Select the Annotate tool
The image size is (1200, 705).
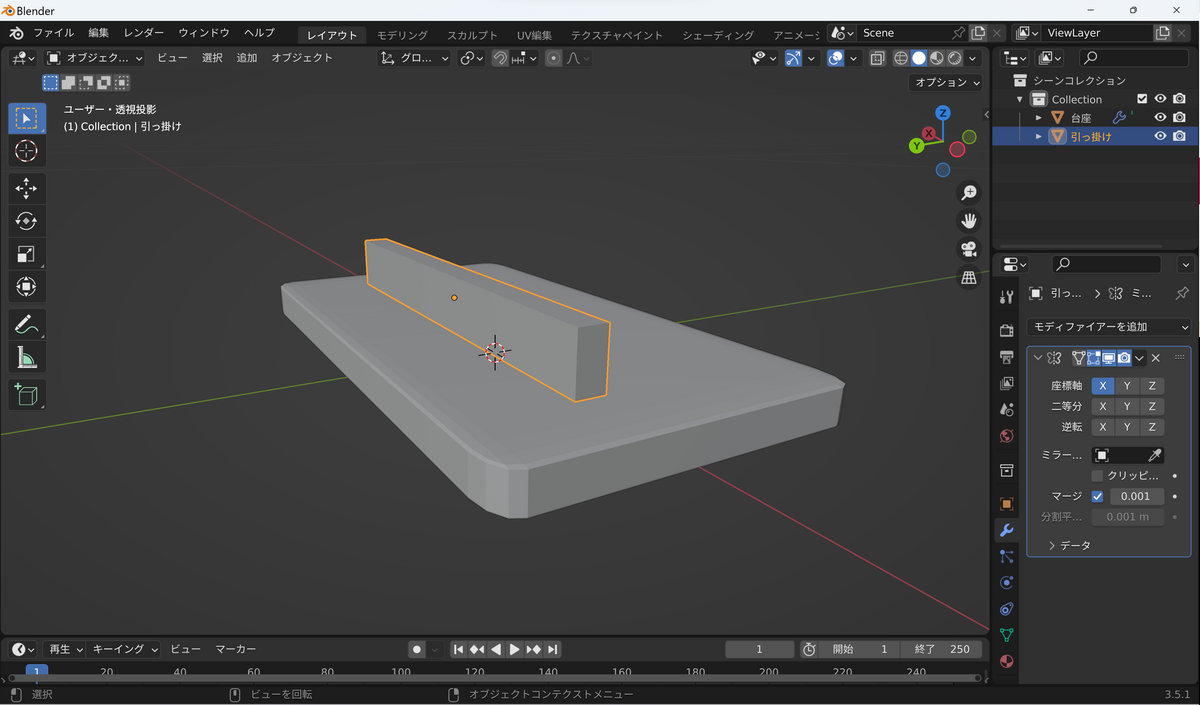(27, 324)
